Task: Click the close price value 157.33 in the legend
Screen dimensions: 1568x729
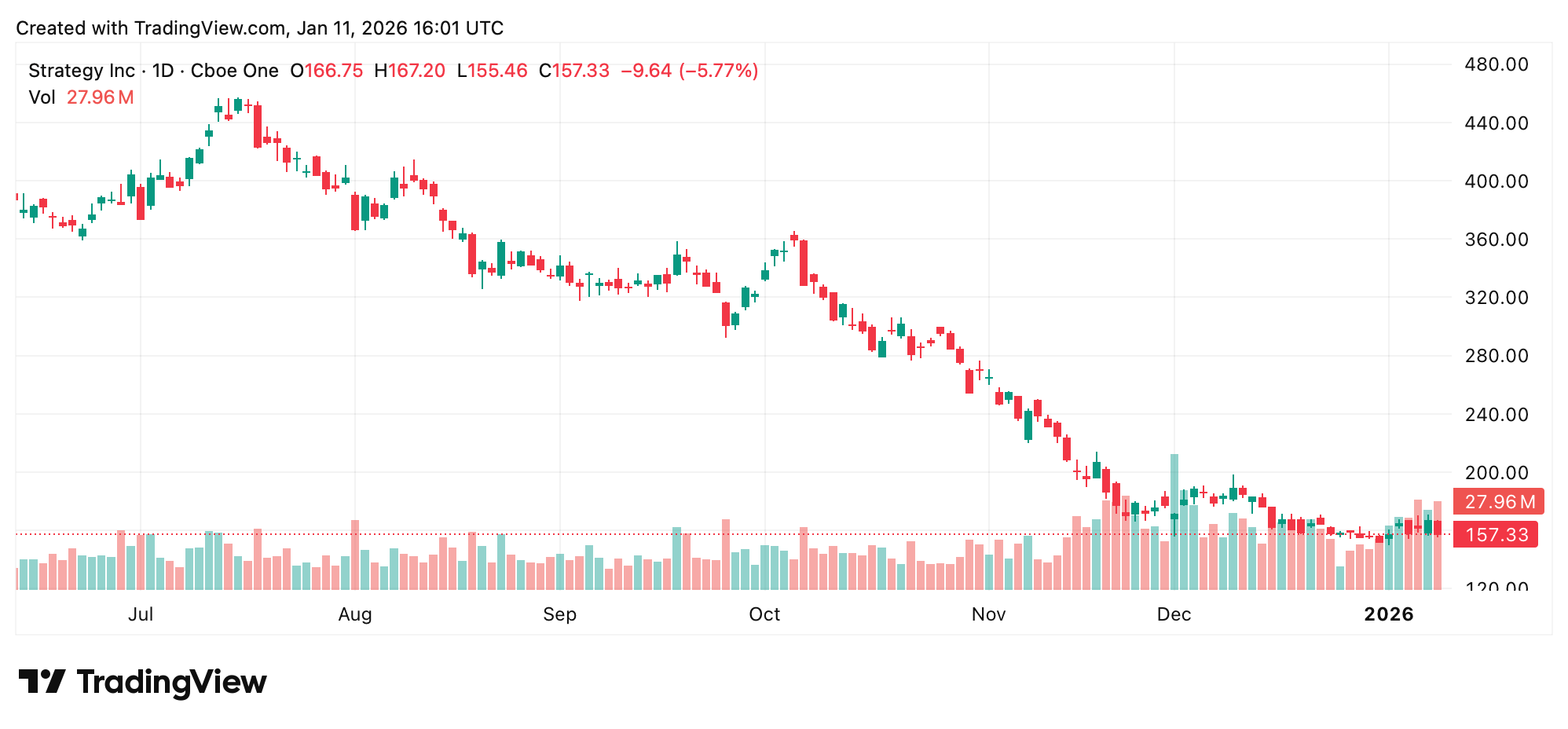Action: (x=581, y=71)
